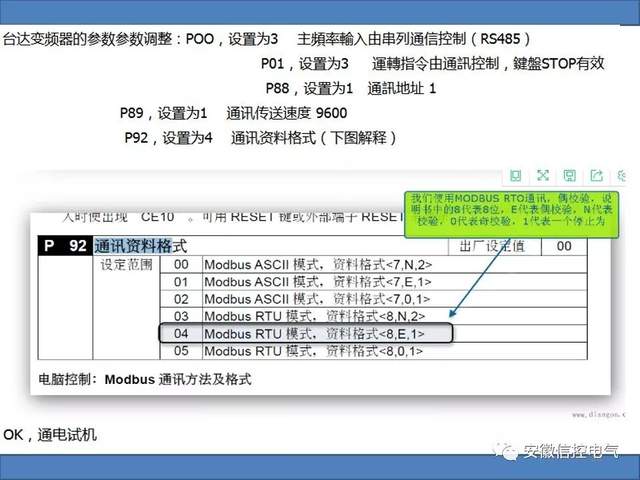The image size is (640, 480).
Task: Click the 'P 92' black parameter label
Action: point(65,246)
